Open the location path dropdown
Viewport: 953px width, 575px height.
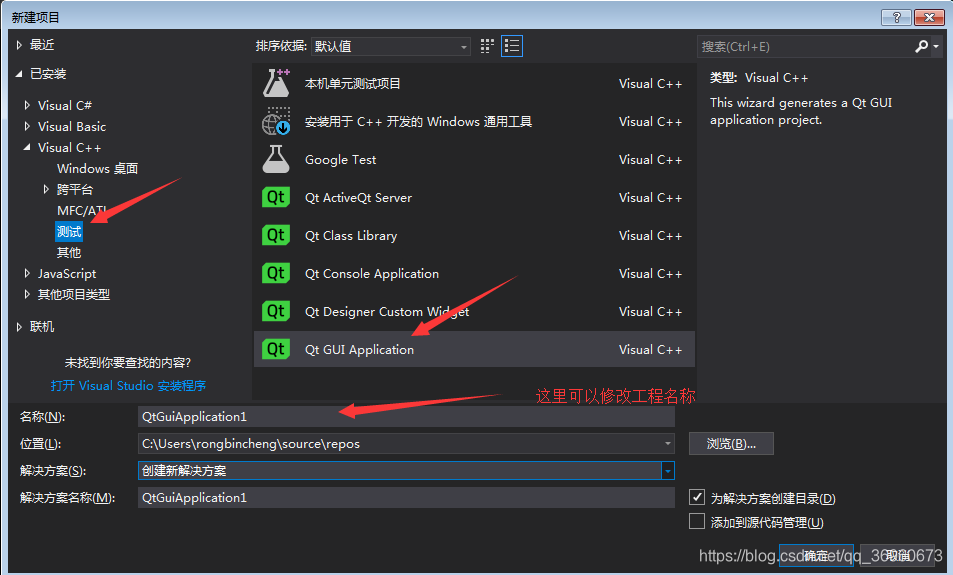tap(667, 444)
